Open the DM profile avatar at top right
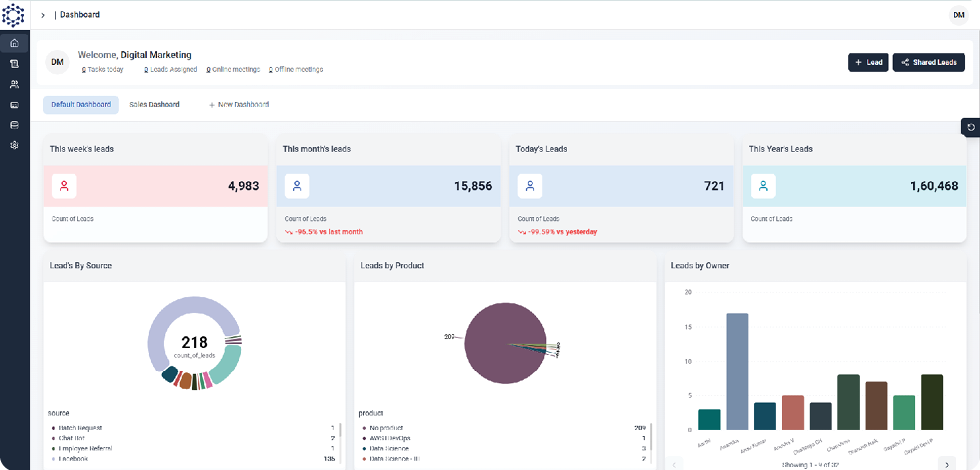Image resolution: width=980 pixels, height=470 pixels. [958, 15]
